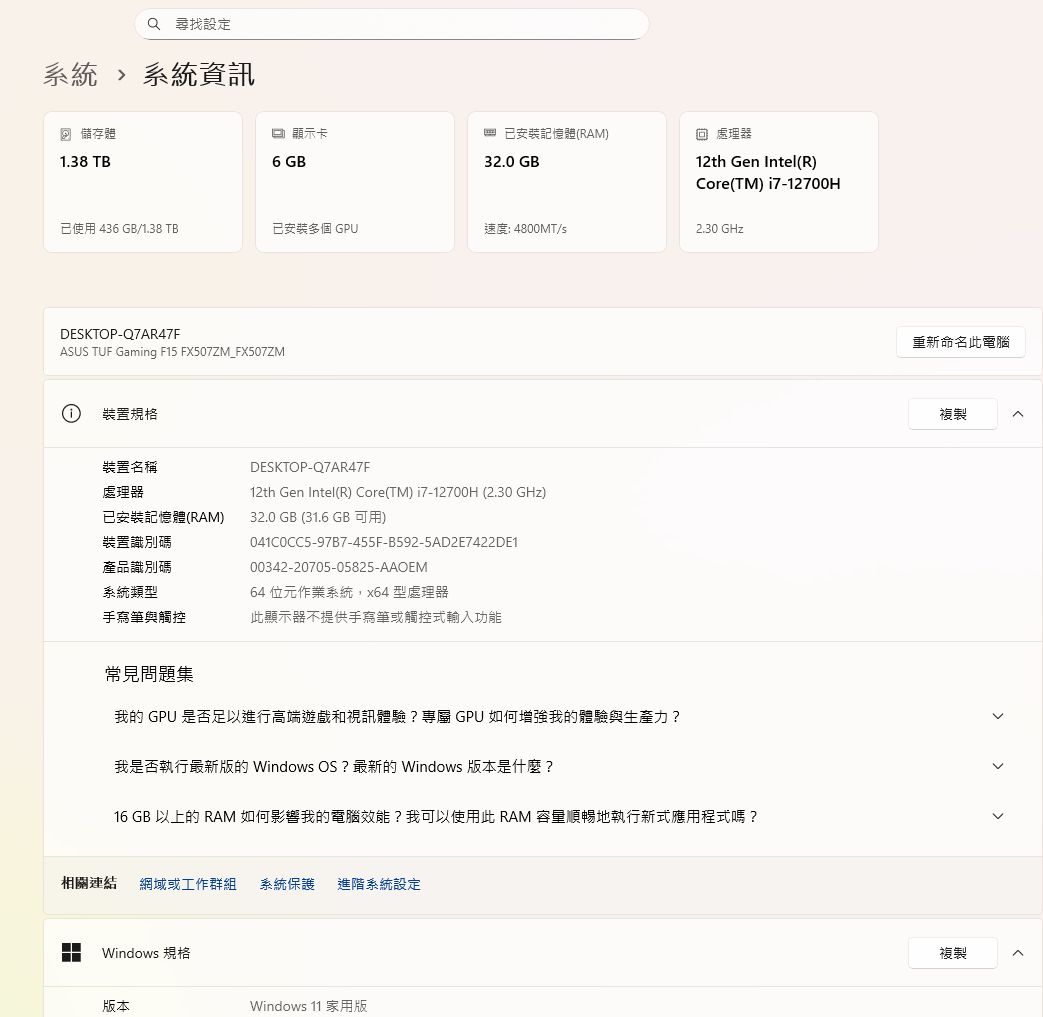Open 系統保護 link
This screenshot has height=1017, width=1043.
(x=287, y=884)
